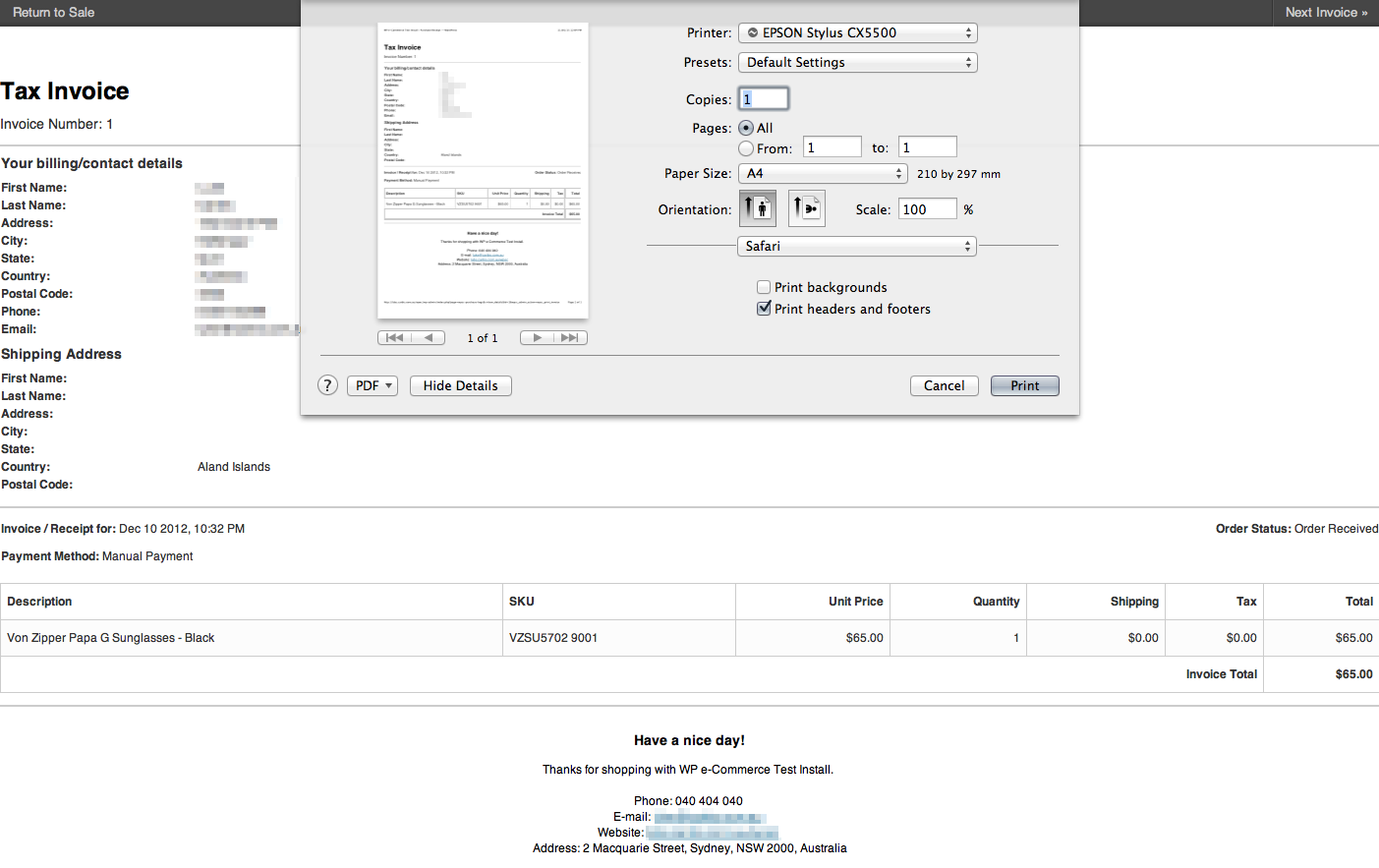The width and height of the screenshot is (1379, 868).
Task: Click Phone: 040 404 040 text
Action: pos(688,801)
